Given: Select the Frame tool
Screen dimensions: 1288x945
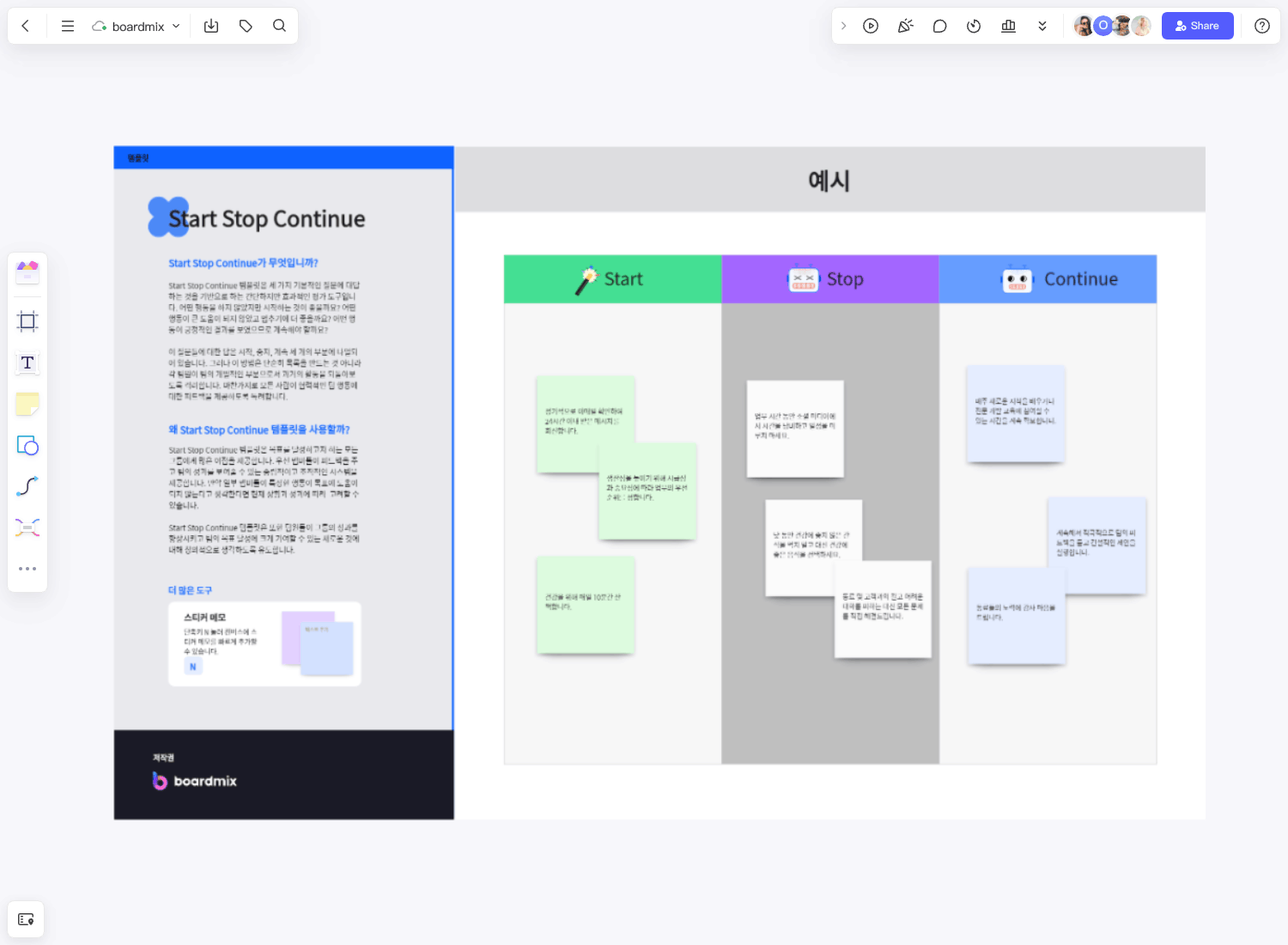Looking at the screenshot, I should tap(27, 321).
